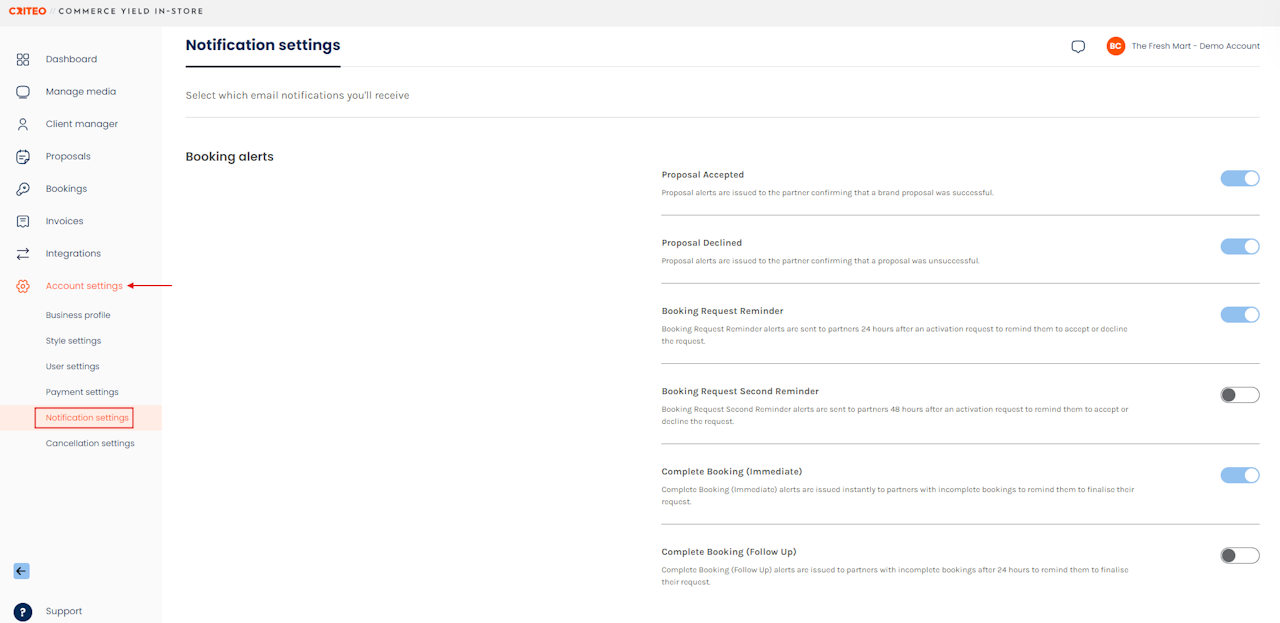The image size is (1280, 623).
Task: Click the Support question mark icon
Action: pyautogui.click(x=23, y=612)
